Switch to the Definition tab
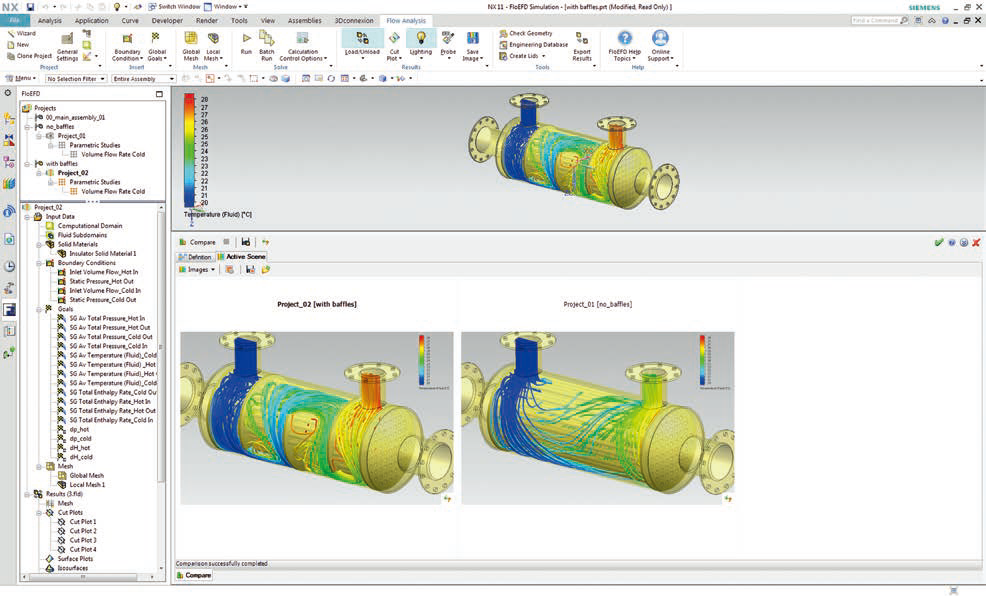Image resolution: width=986 pixels, height=596 pixels. click(195, 257)
